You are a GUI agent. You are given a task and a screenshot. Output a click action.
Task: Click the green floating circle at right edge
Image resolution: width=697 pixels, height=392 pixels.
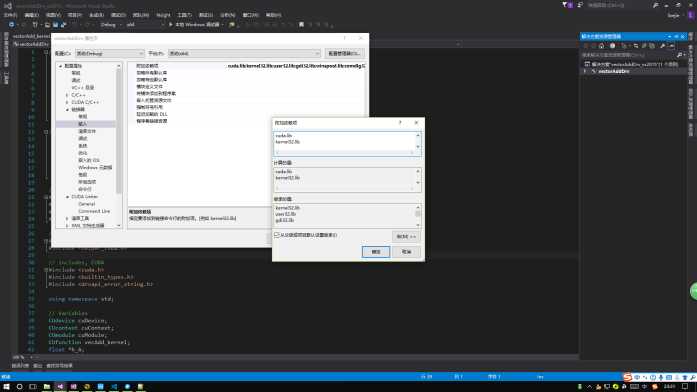point(693,292)
